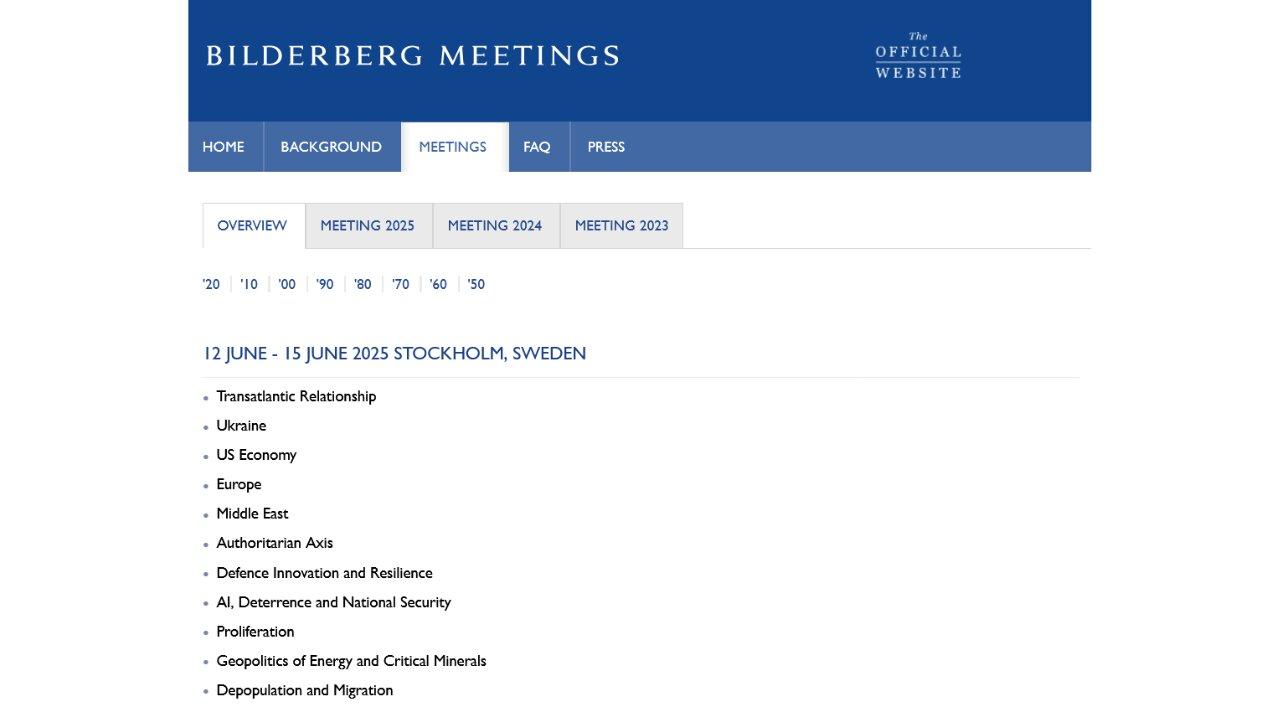The image size is (1280, 720).
Task: Click The Official Website emblem
Action: [x=918, y=55]
